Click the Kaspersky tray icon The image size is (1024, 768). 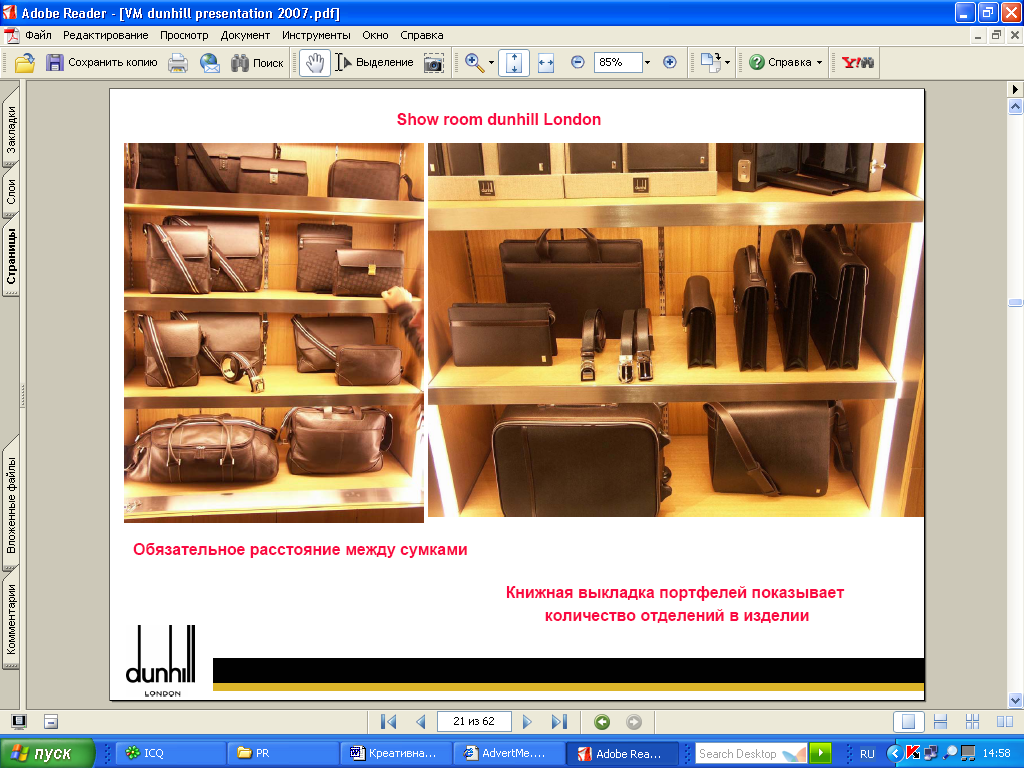click(912, 753)
